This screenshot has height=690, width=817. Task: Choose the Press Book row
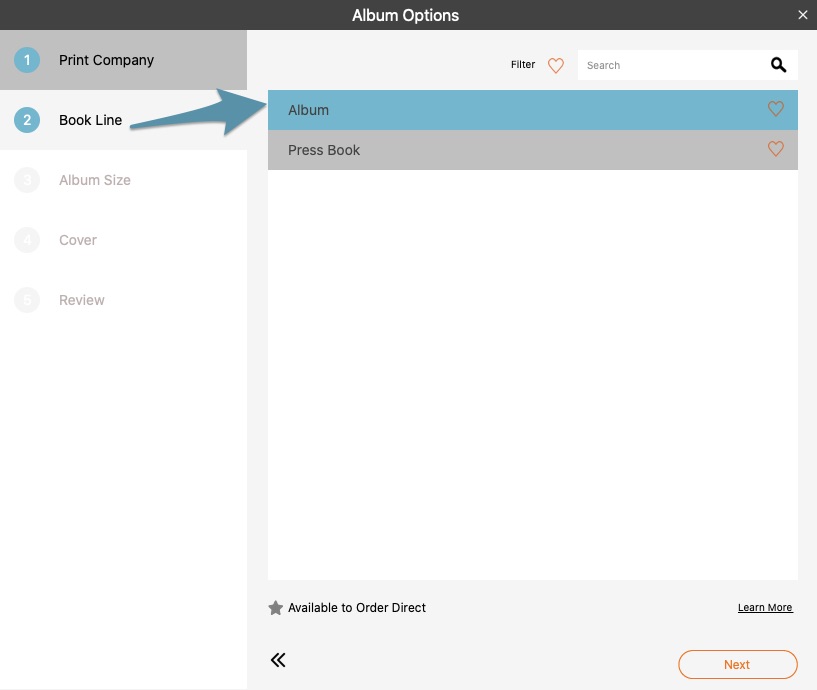tap(533, 150)
